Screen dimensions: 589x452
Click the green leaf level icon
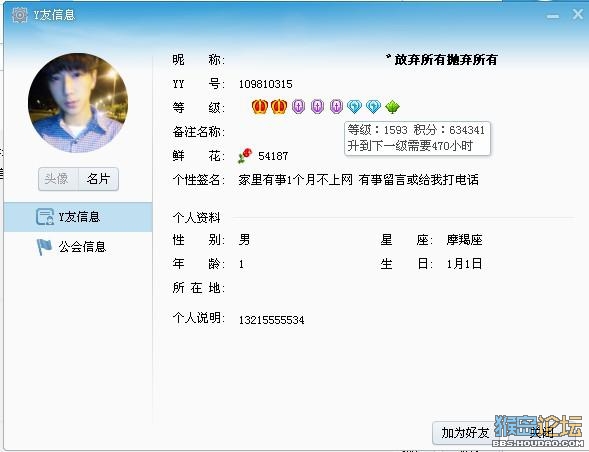[x=392, y=107]
